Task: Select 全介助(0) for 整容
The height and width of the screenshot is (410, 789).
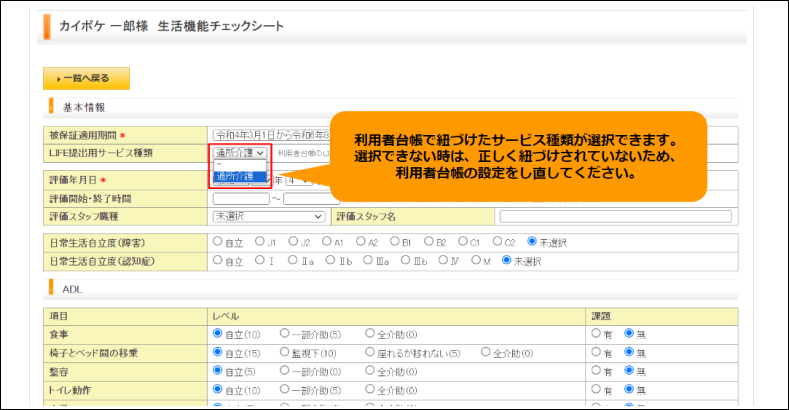Action: [370, 370]
